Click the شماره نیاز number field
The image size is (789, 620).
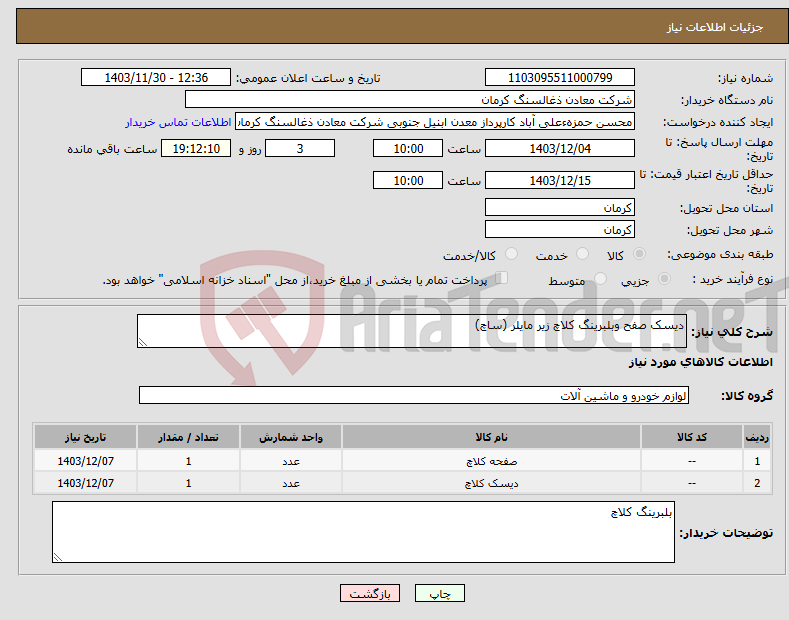[560, 78]
